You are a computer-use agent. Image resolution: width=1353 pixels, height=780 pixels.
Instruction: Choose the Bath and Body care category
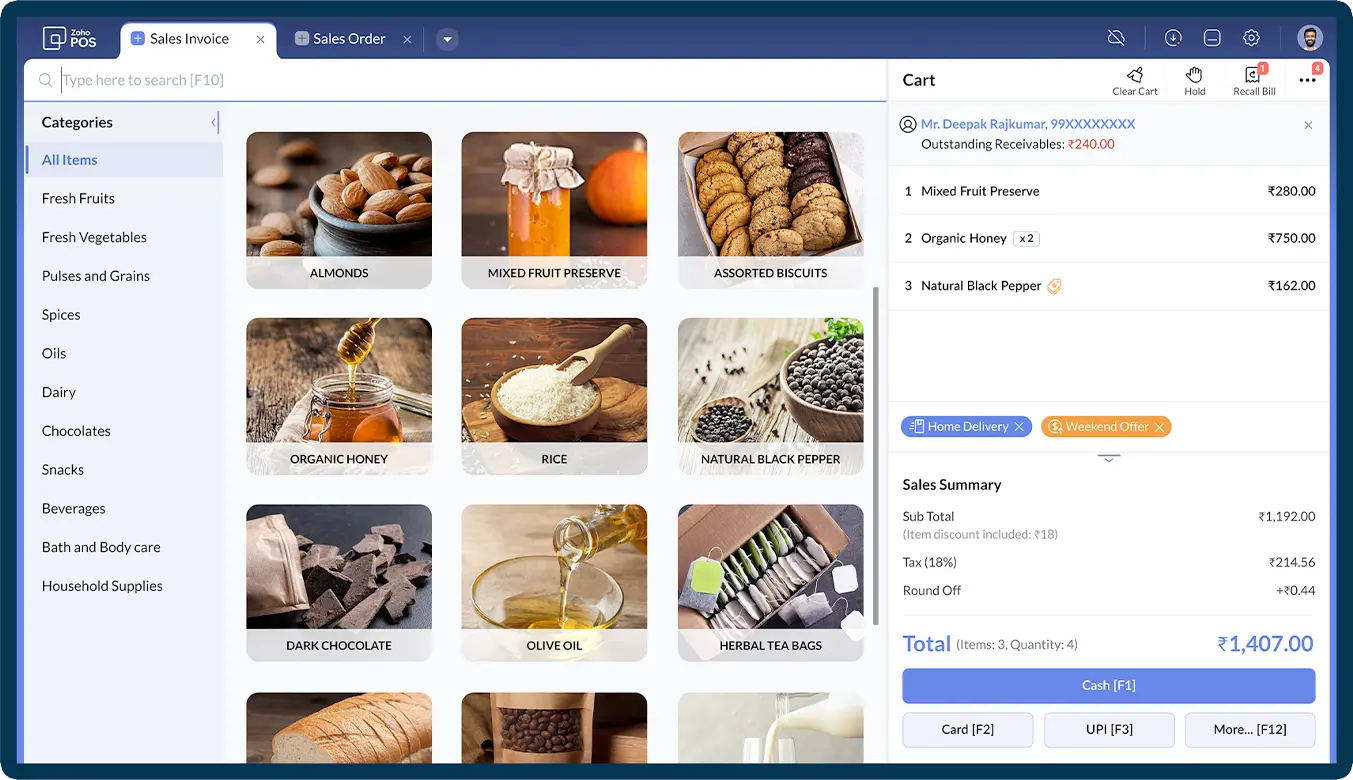(125, 547)
